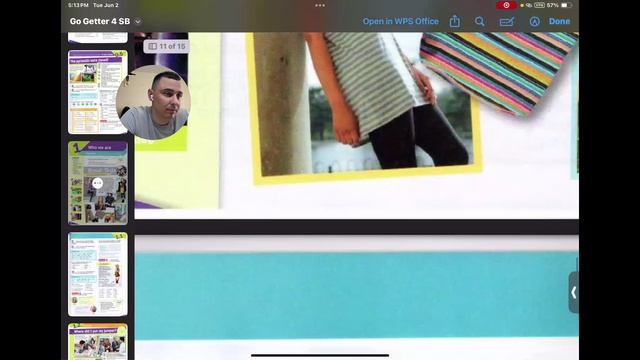Tap the circled A annotation icon

point(534,22)
